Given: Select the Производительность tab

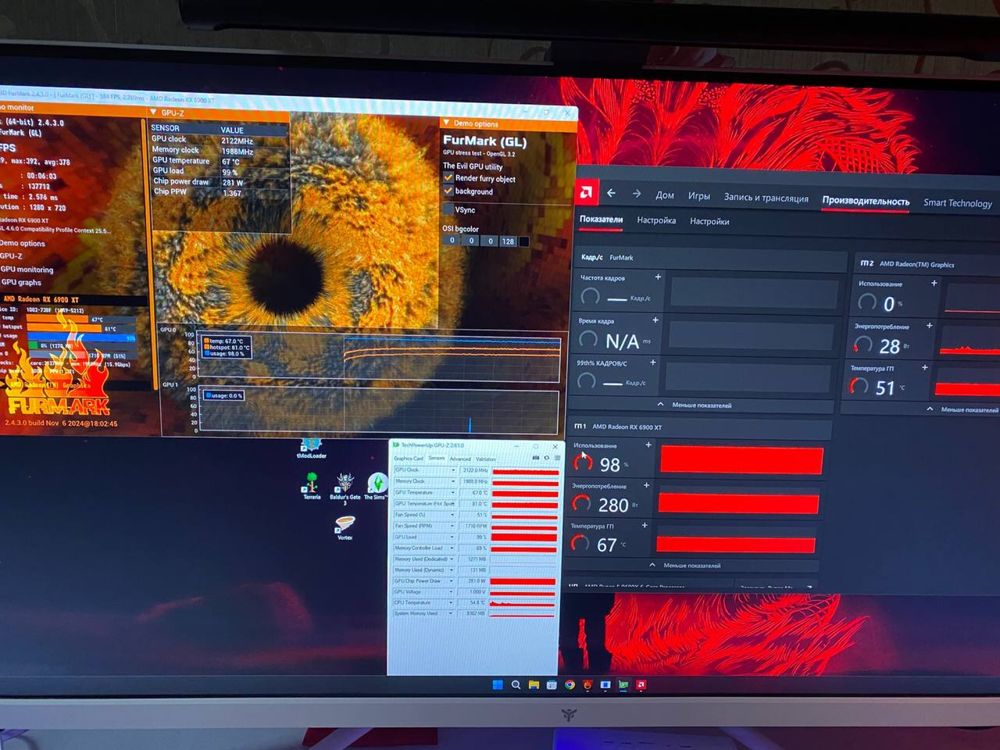Looking at the screenshot, I should coord(865,200).
